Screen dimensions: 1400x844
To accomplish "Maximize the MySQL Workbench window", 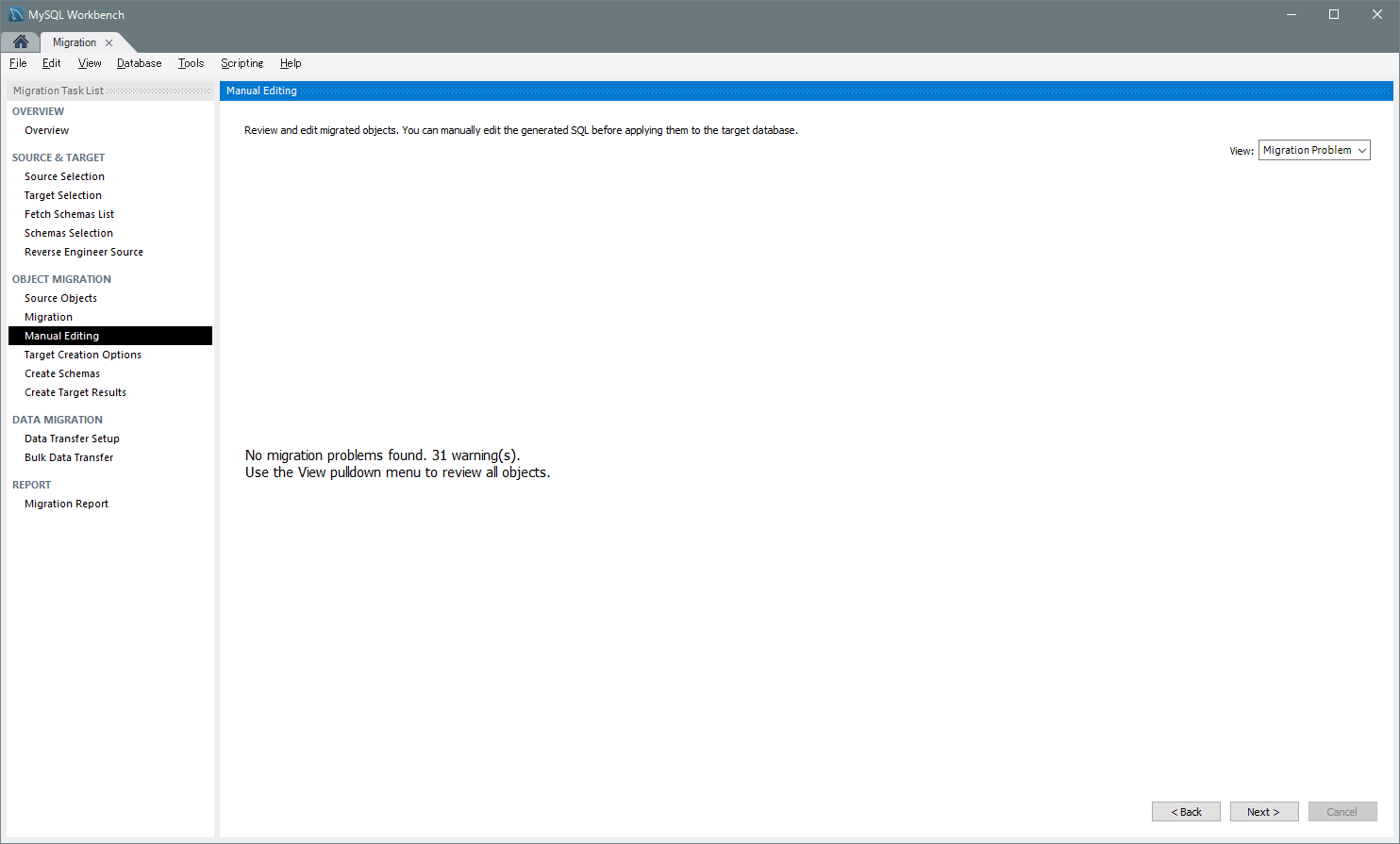I will tap(1333, 14).
